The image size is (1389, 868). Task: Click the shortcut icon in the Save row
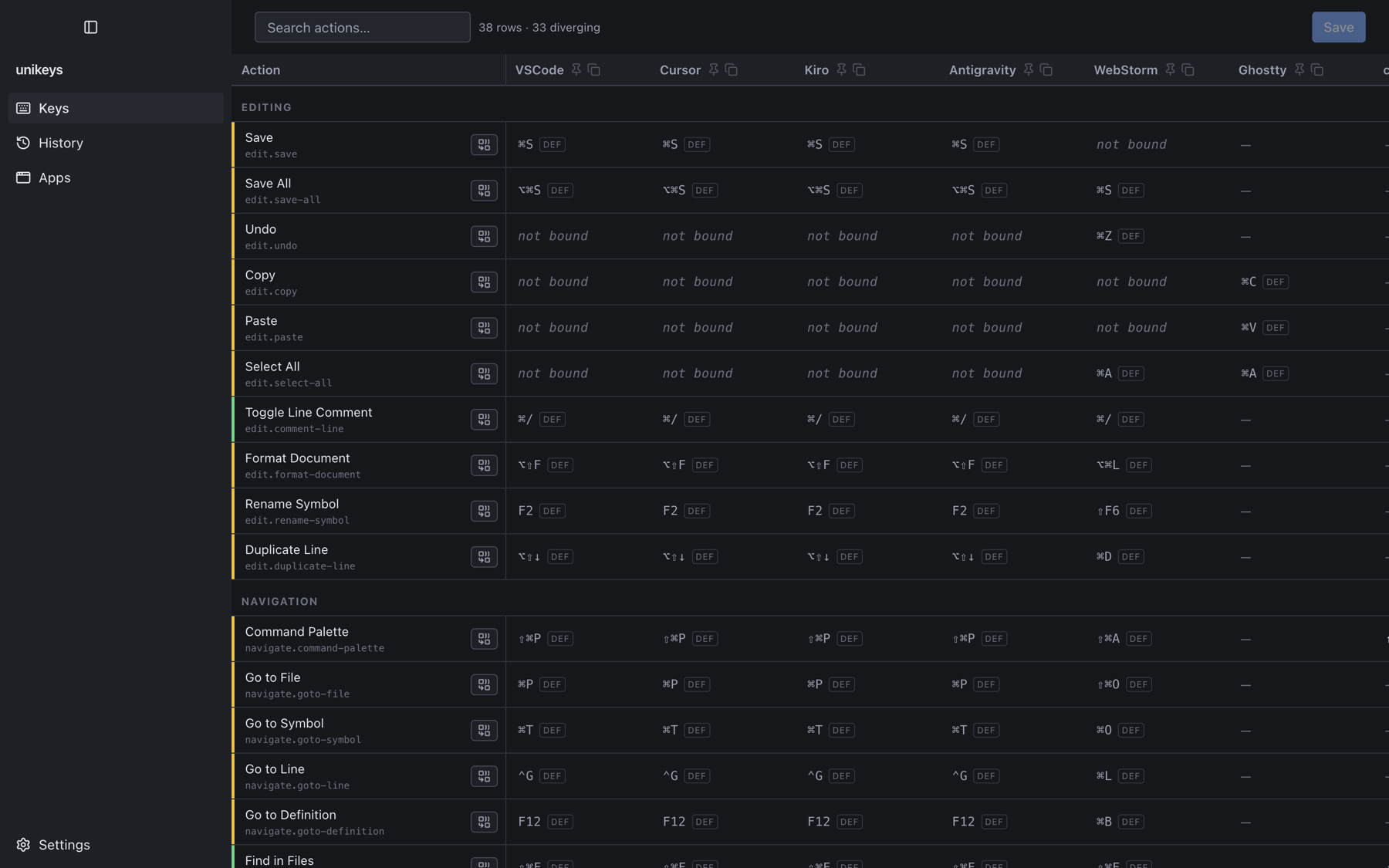point(484,144)
